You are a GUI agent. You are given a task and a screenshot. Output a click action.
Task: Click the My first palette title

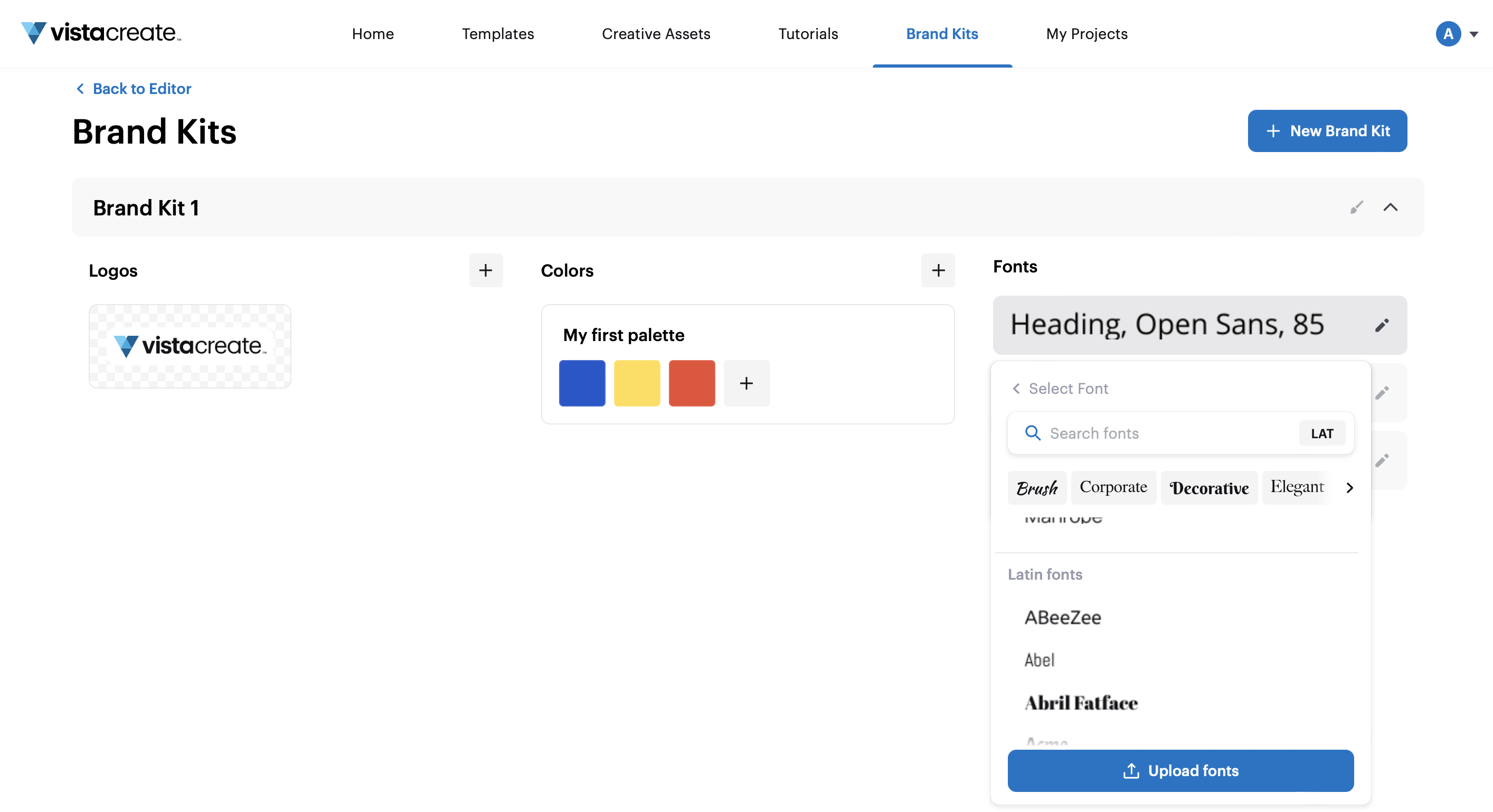point(623,335)
